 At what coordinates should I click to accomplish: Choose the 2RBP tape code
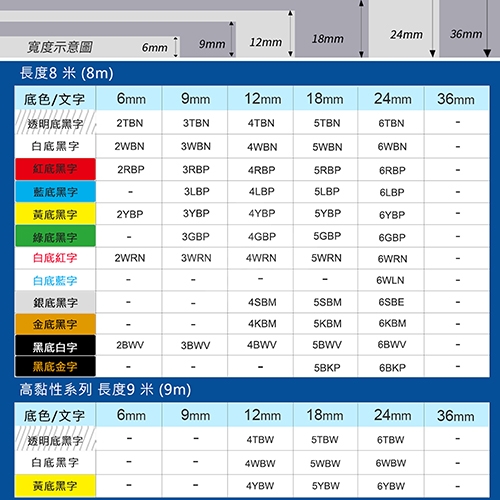tap(131, 170)
